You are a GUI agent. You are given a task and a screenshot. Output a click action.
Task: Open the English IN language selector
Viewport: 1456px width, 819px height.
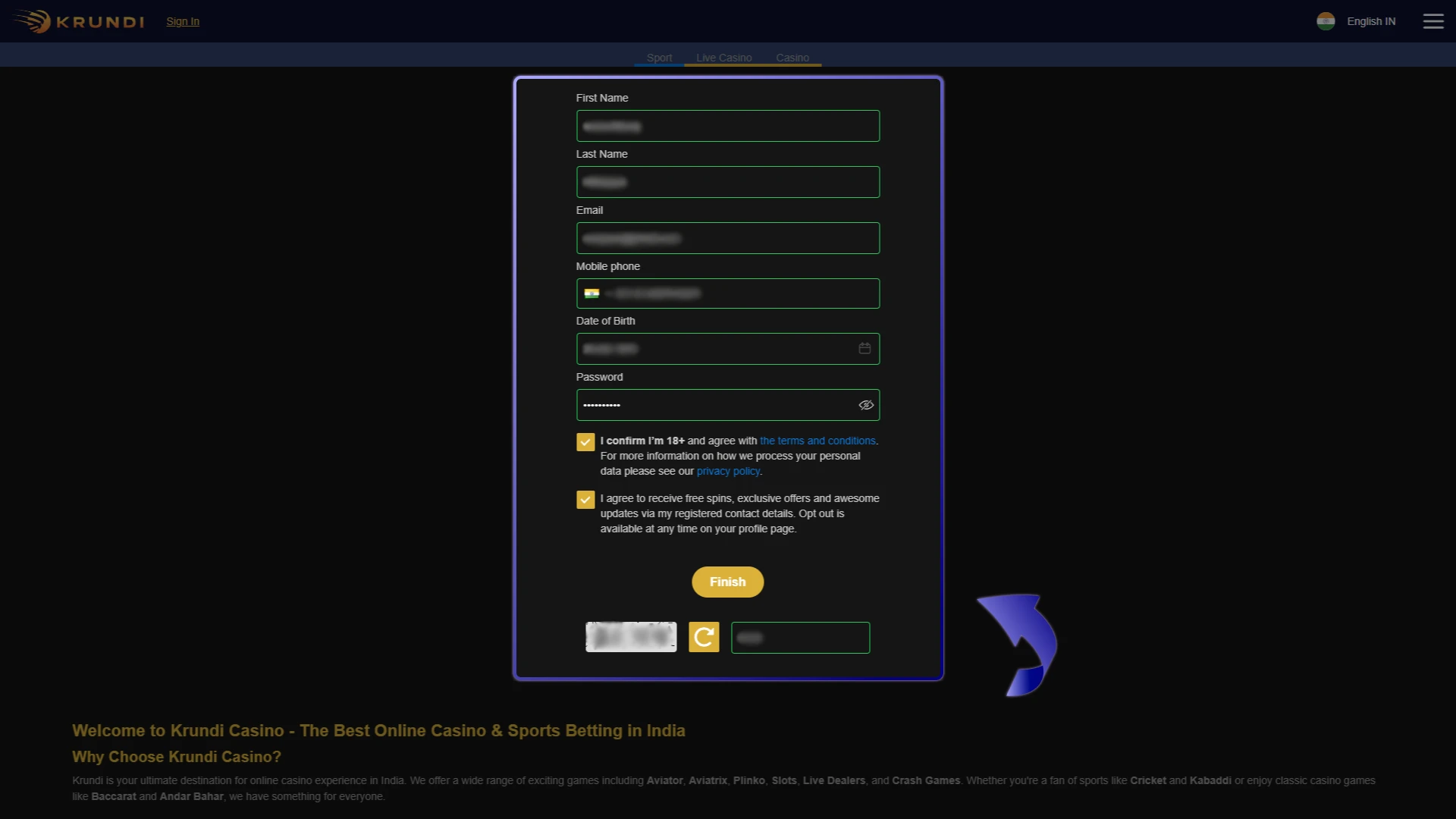(1370, 21)
